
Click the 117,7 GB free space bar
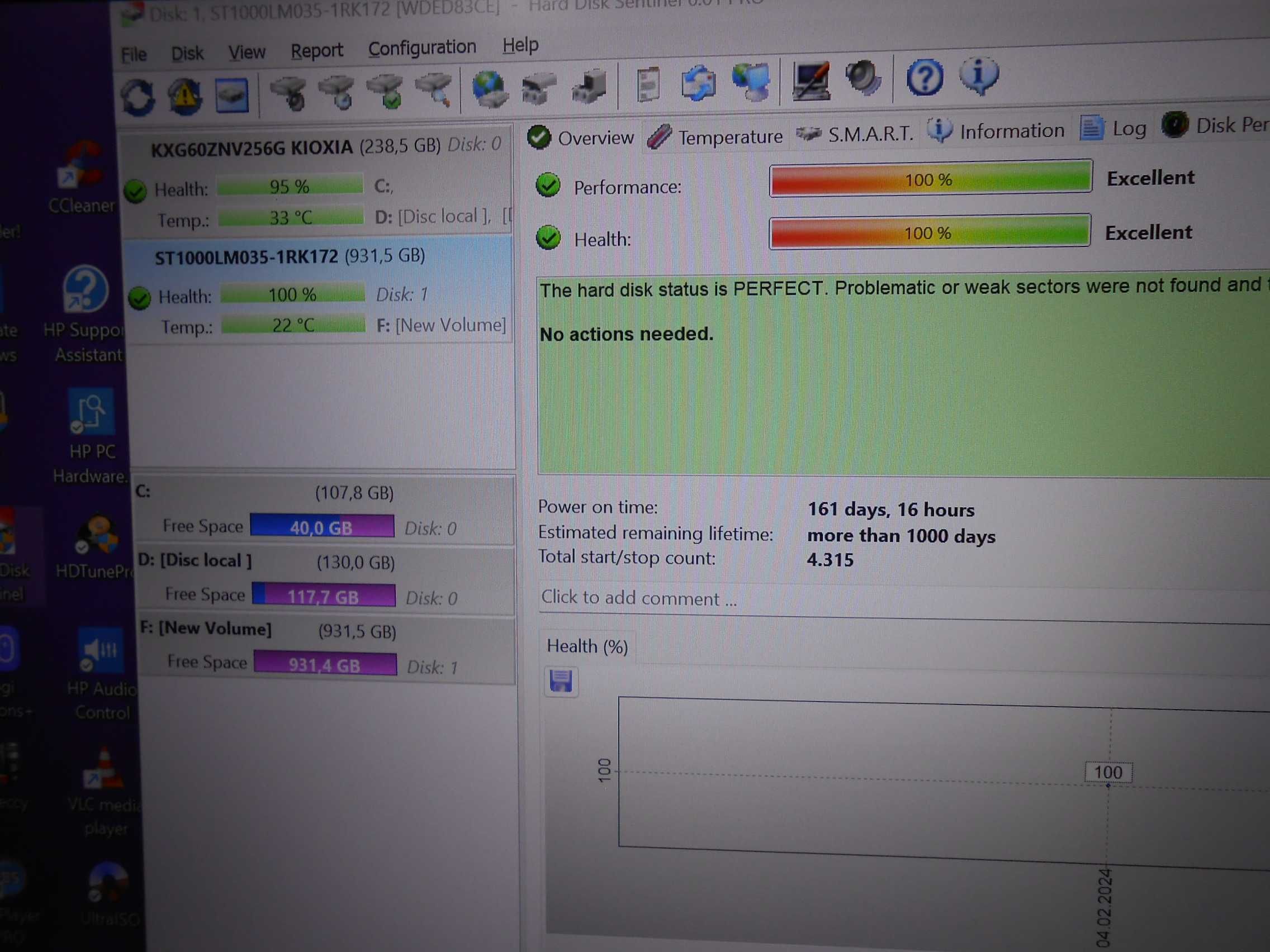click(x=324, y=596)
